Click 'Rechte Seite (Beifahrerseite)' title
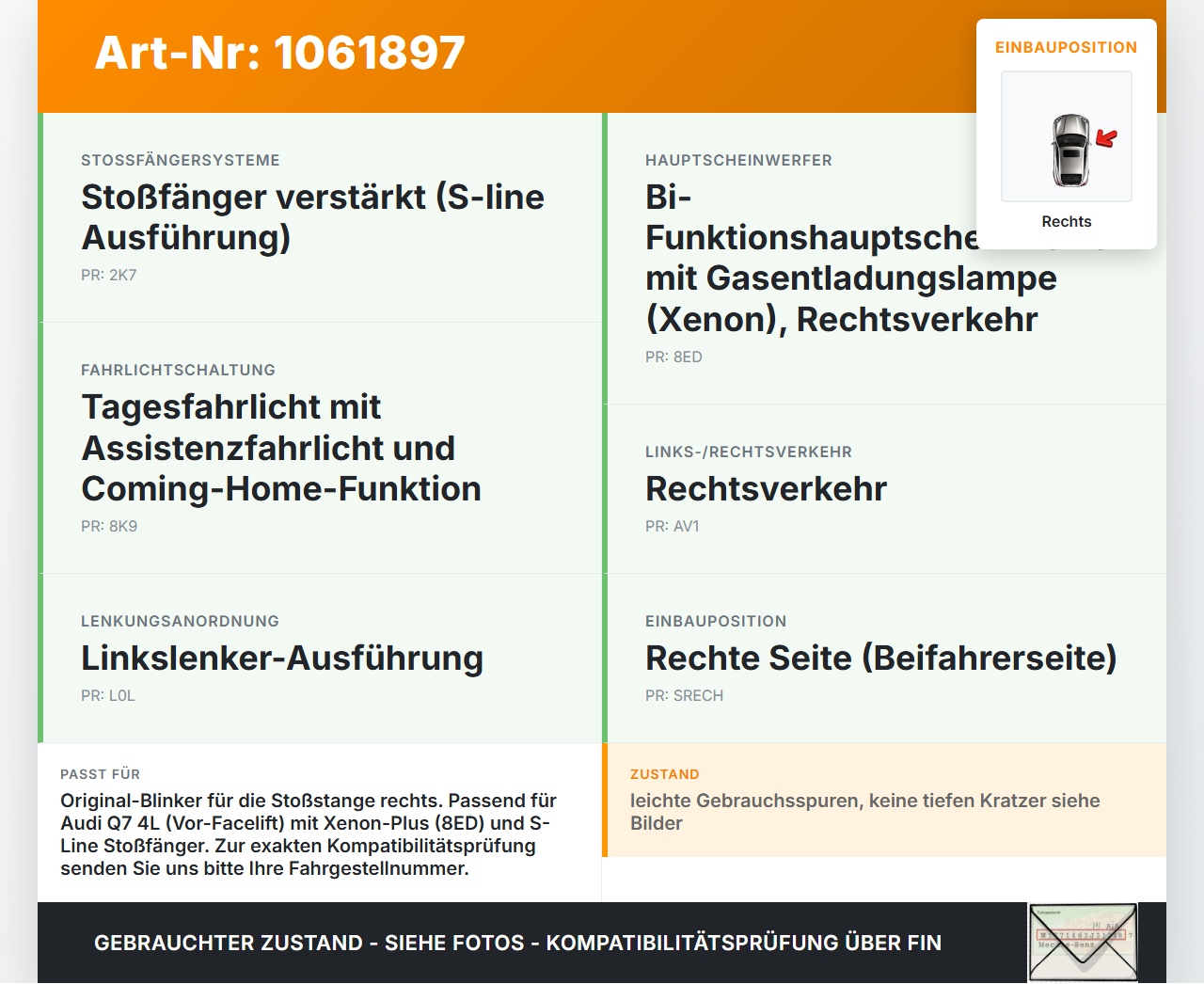 pyautogui.click(x=880, y=659)
